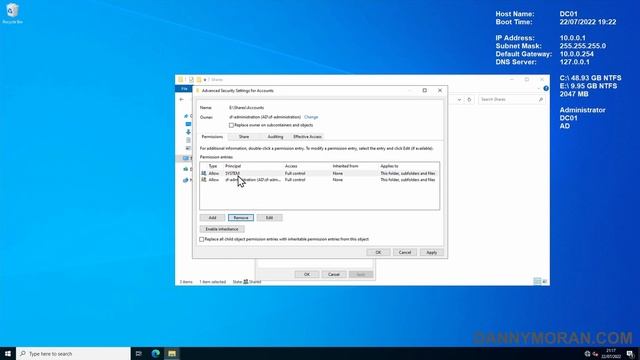Open the quick access toolbar dropdown arrow
Image resolution: width=640 pixels, height=360 pixels.
(205, 80)
